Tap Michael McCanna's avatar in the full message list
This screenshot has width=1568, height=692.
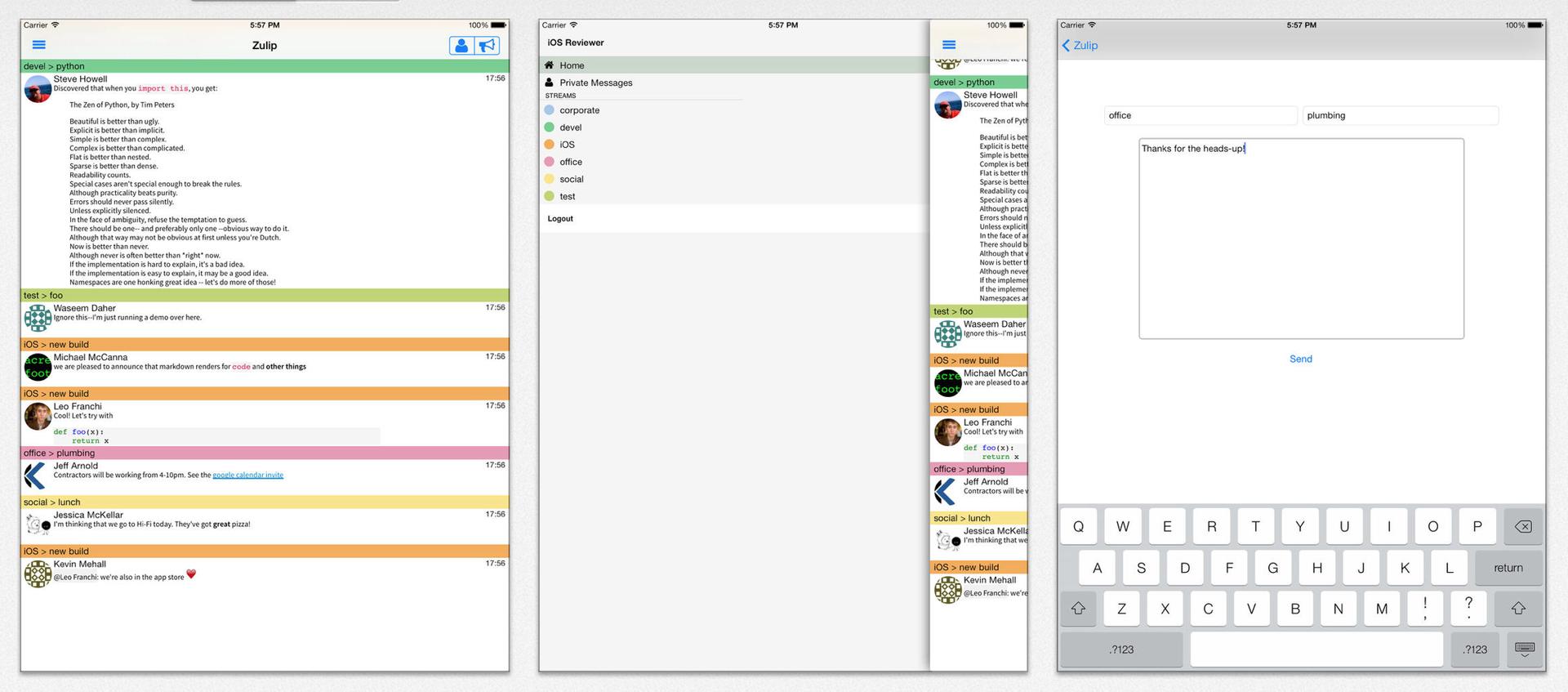(x=38, y=367)
